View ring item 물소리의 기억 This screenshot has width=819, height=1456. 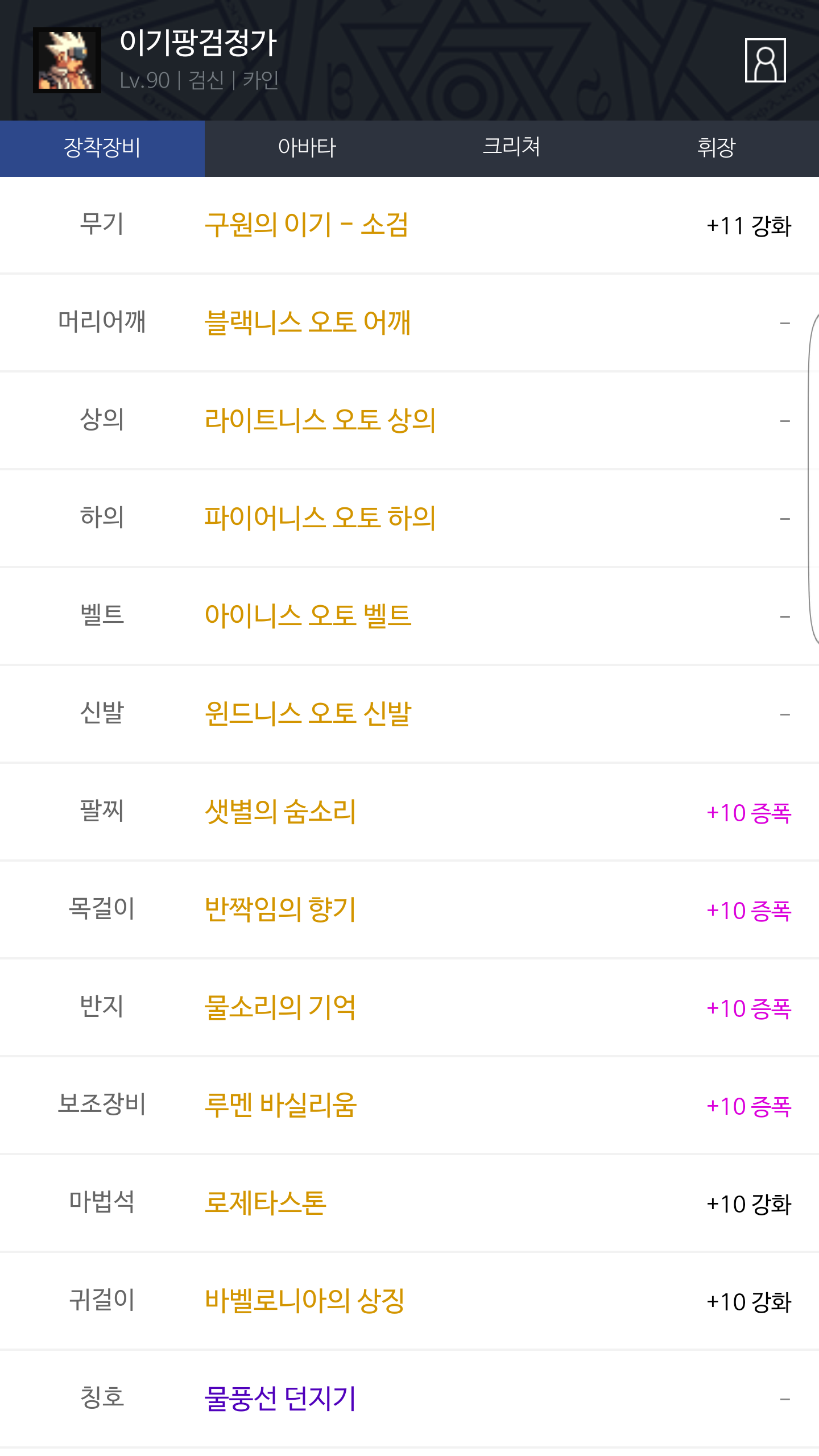(280, 1007)
